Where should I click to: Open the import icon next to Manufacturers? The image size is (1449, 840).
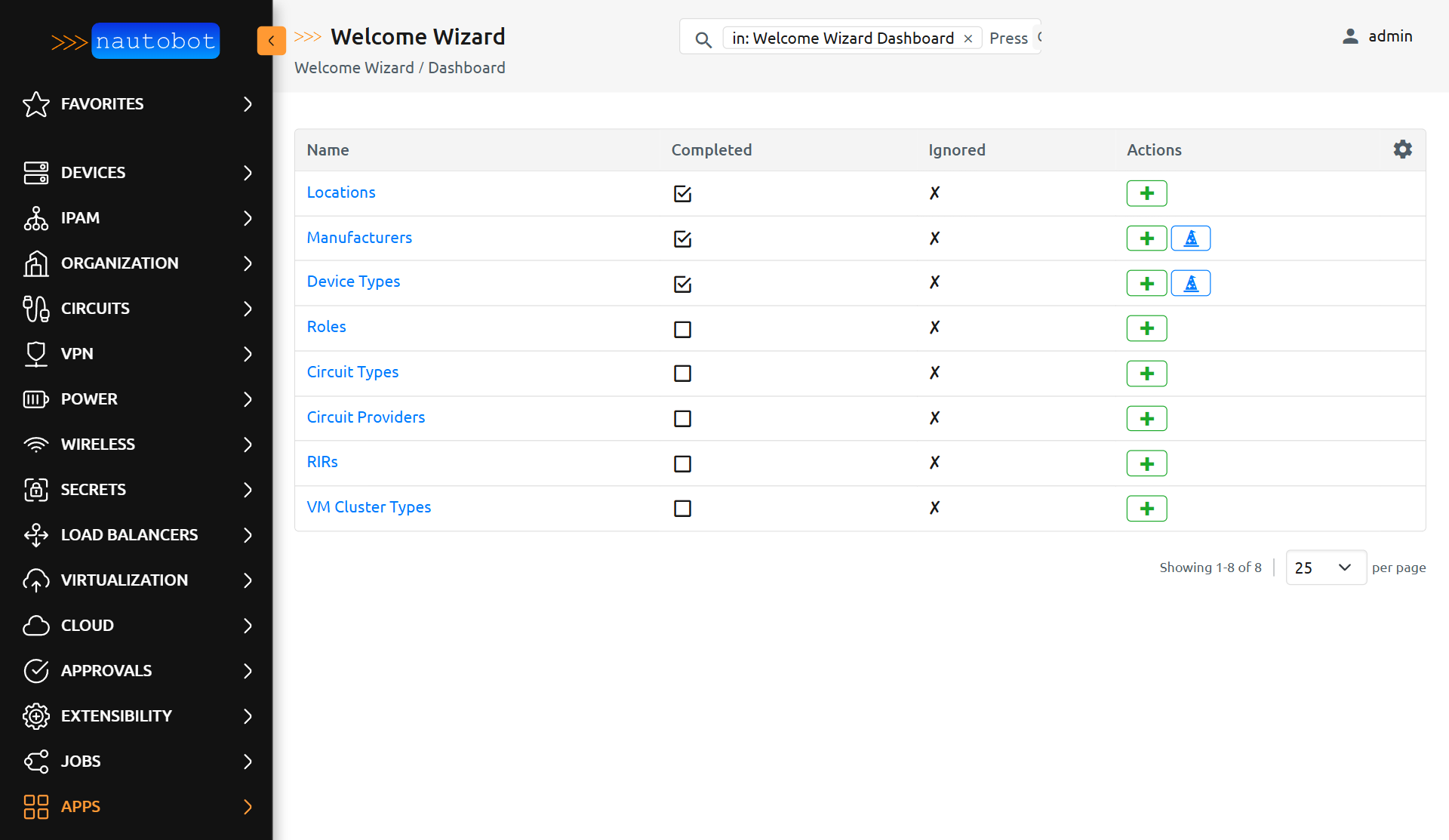[x=1191, y=238]
